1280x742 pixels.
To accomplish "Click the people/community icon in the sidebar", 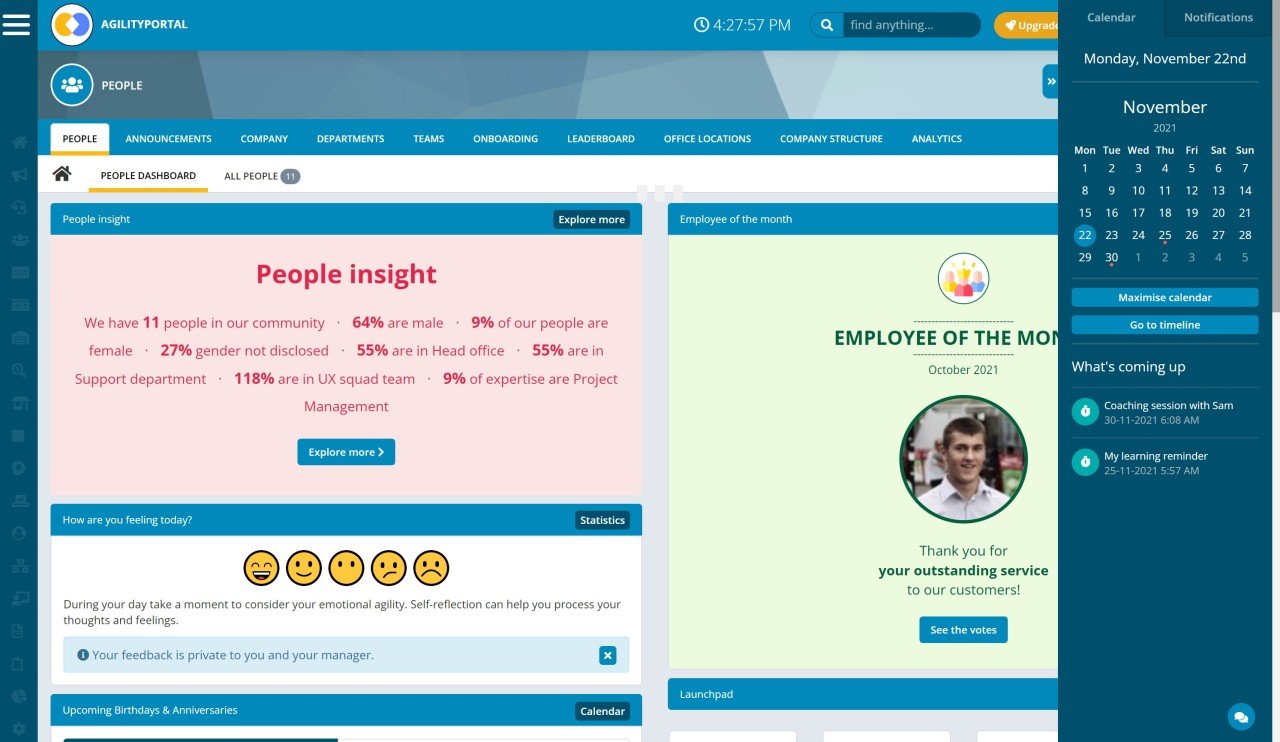I will [18, 240].
